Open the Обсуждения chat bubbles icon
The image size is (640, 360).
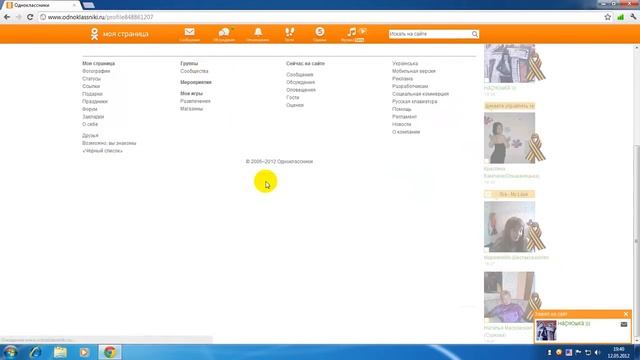pos(224,32)
